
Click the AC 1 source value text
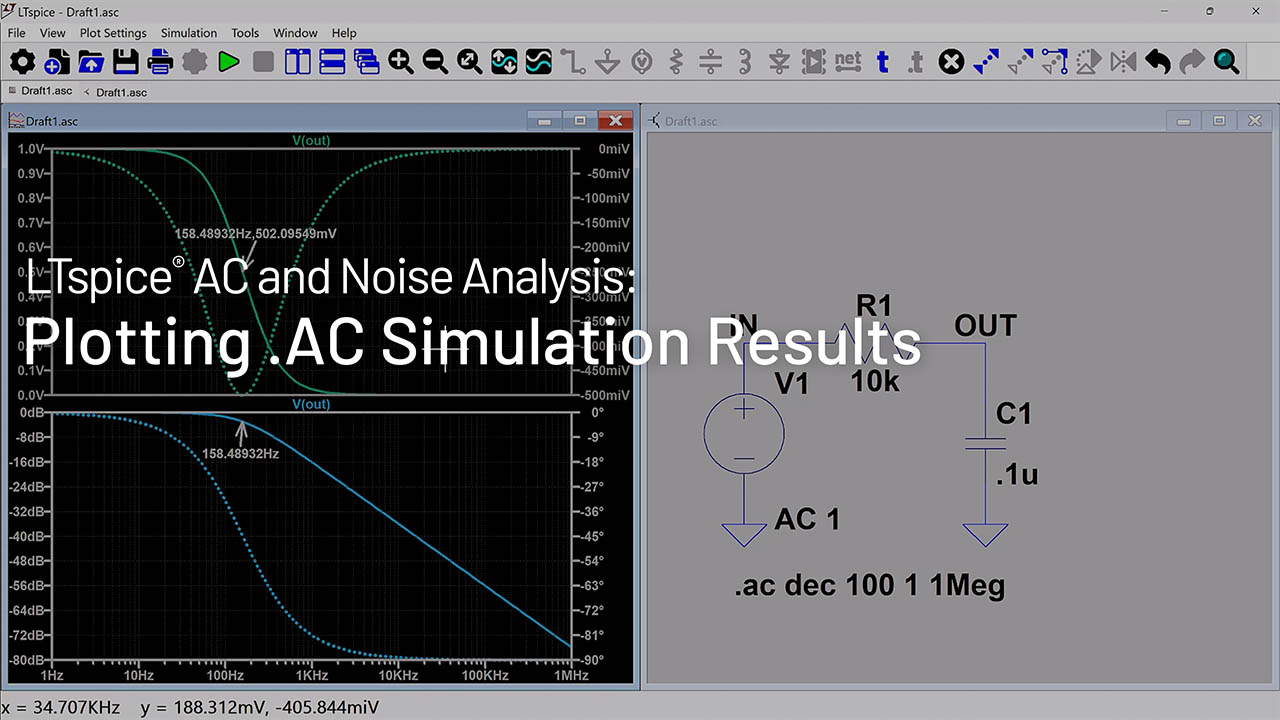807,519
